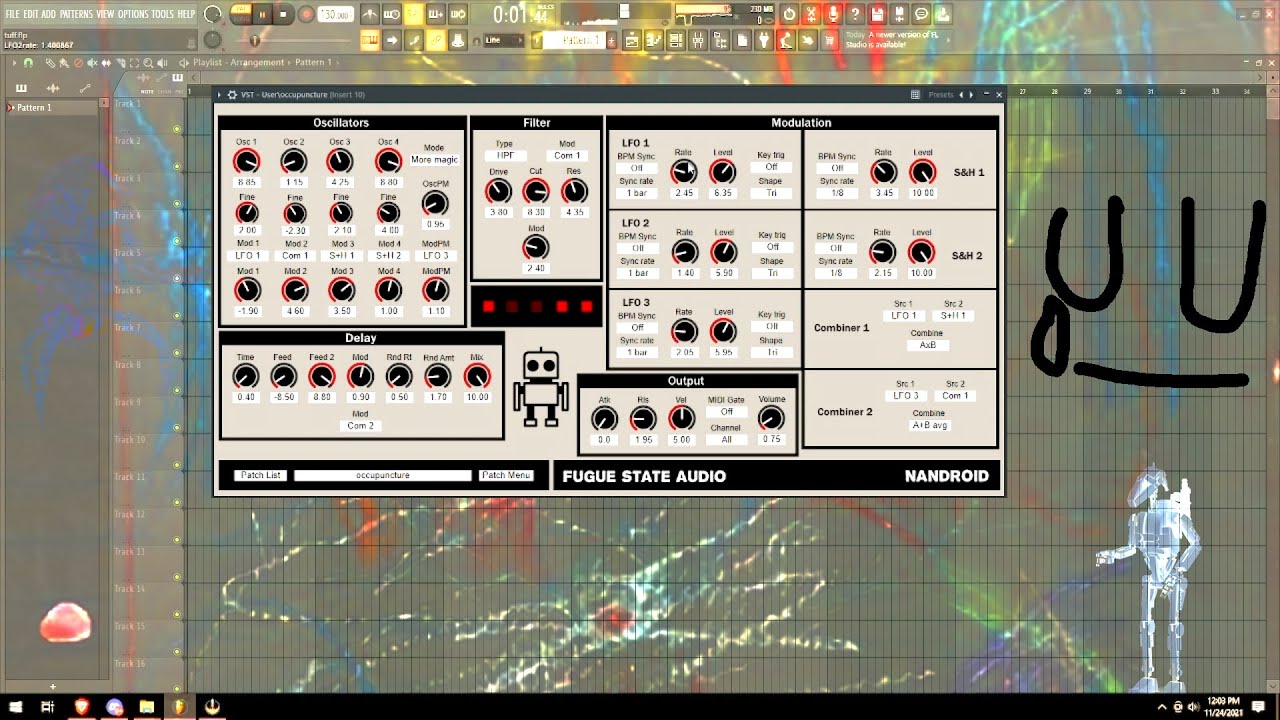Toggle LFO 2 Key trig Off

[772, 247]
